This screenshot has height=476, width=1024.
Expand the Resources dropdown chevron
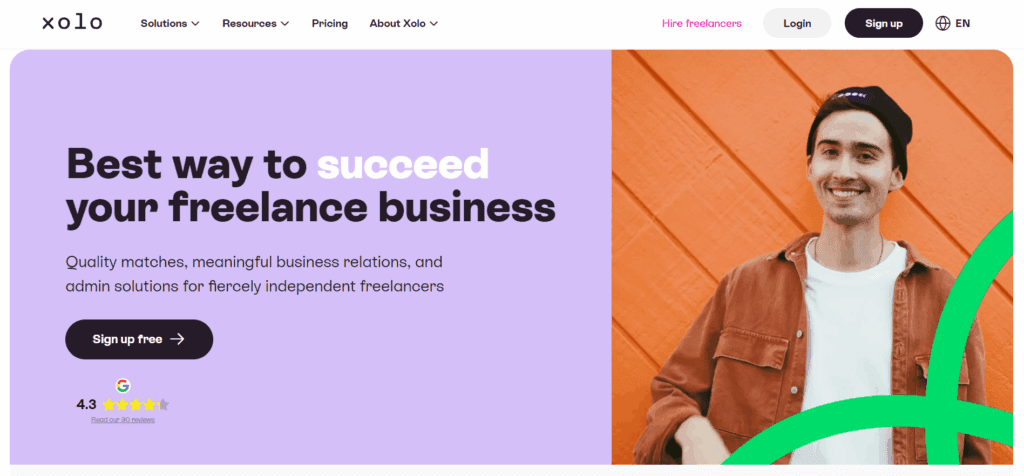point(285,23)
